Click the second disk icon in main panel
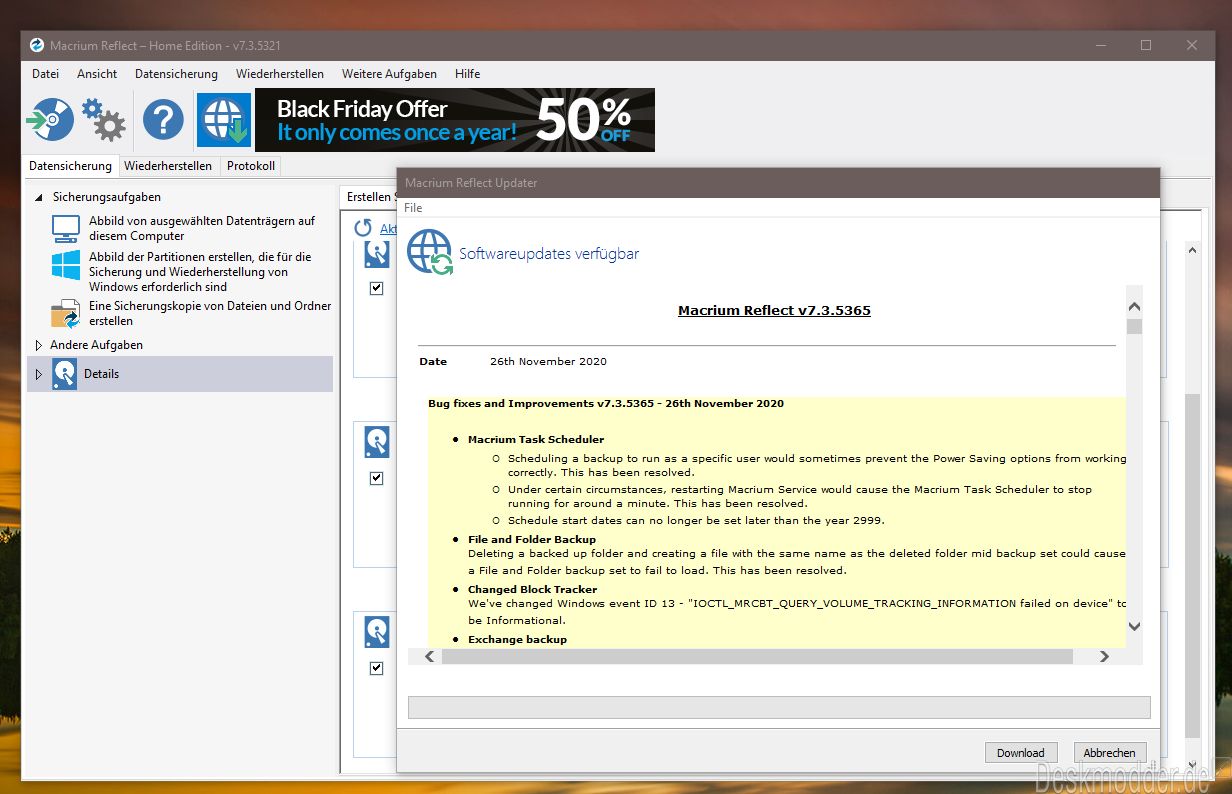Screen dimensions: 1232x794 pos(377,441)
